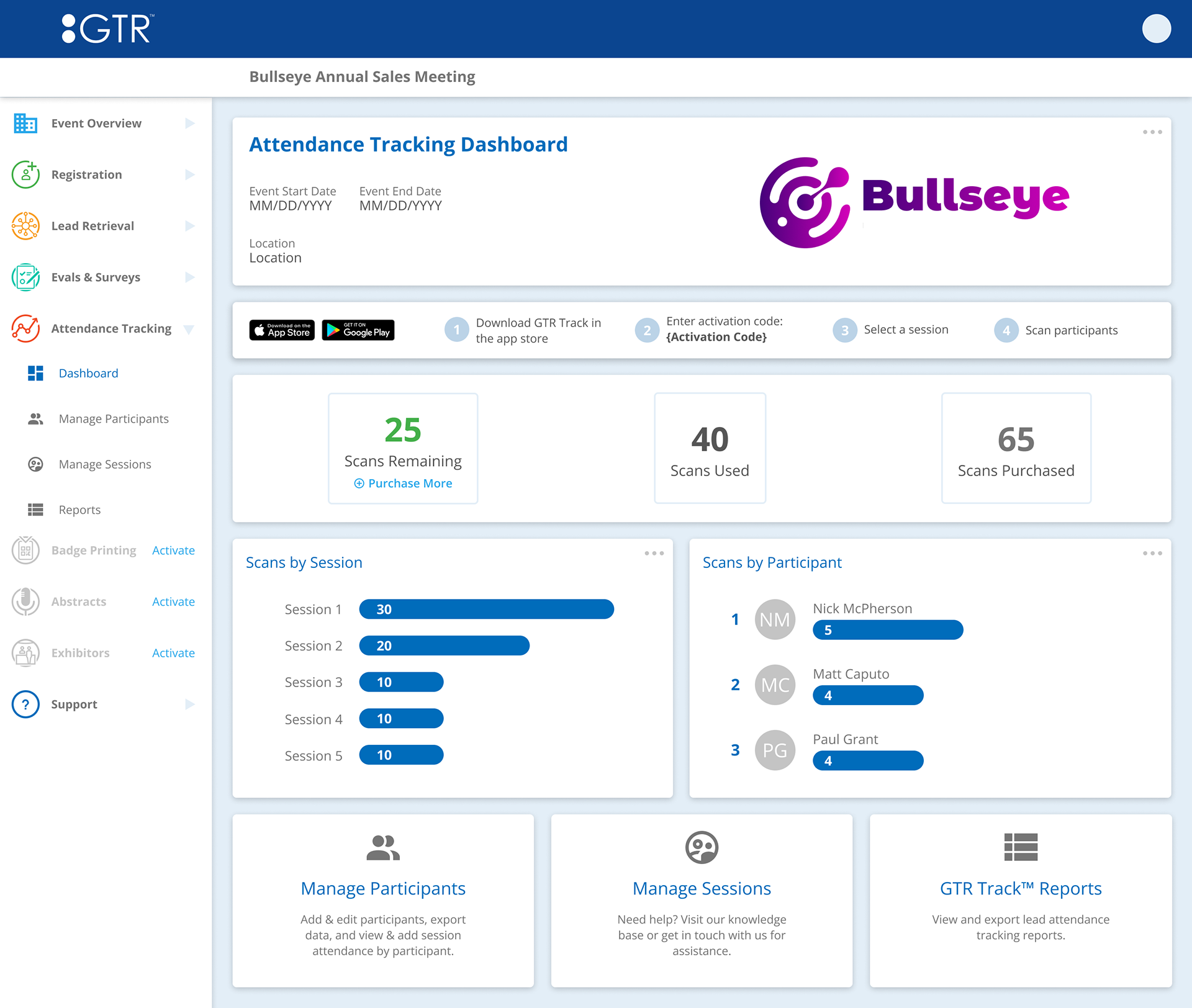This screenshot has height=1008, width=1192.
Task: Expand the Lead Retrieval arrow
Action: tap(190, 226)
